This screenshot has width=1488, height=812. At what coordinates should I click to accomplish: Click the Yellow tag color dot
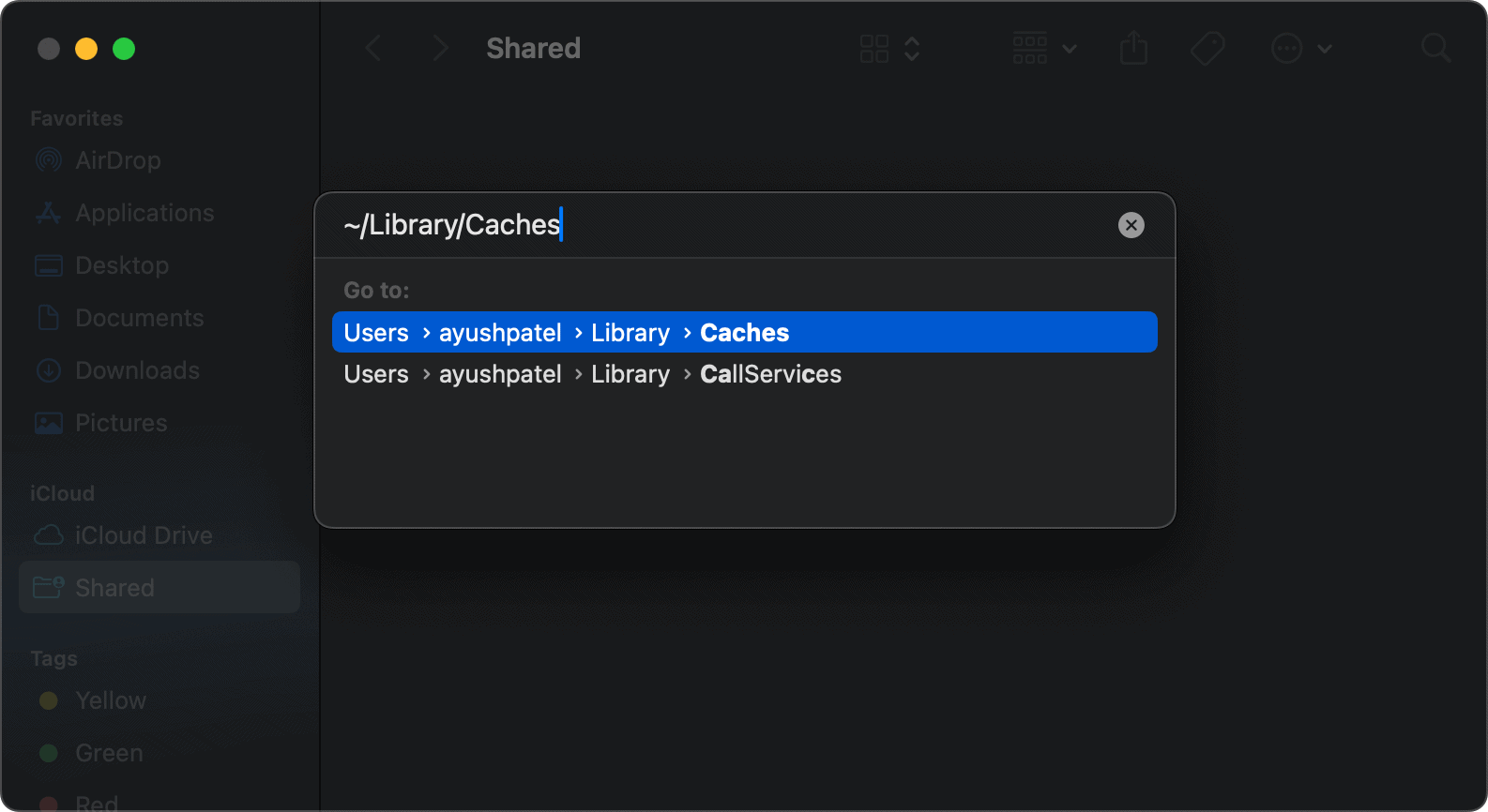[49, 700]
